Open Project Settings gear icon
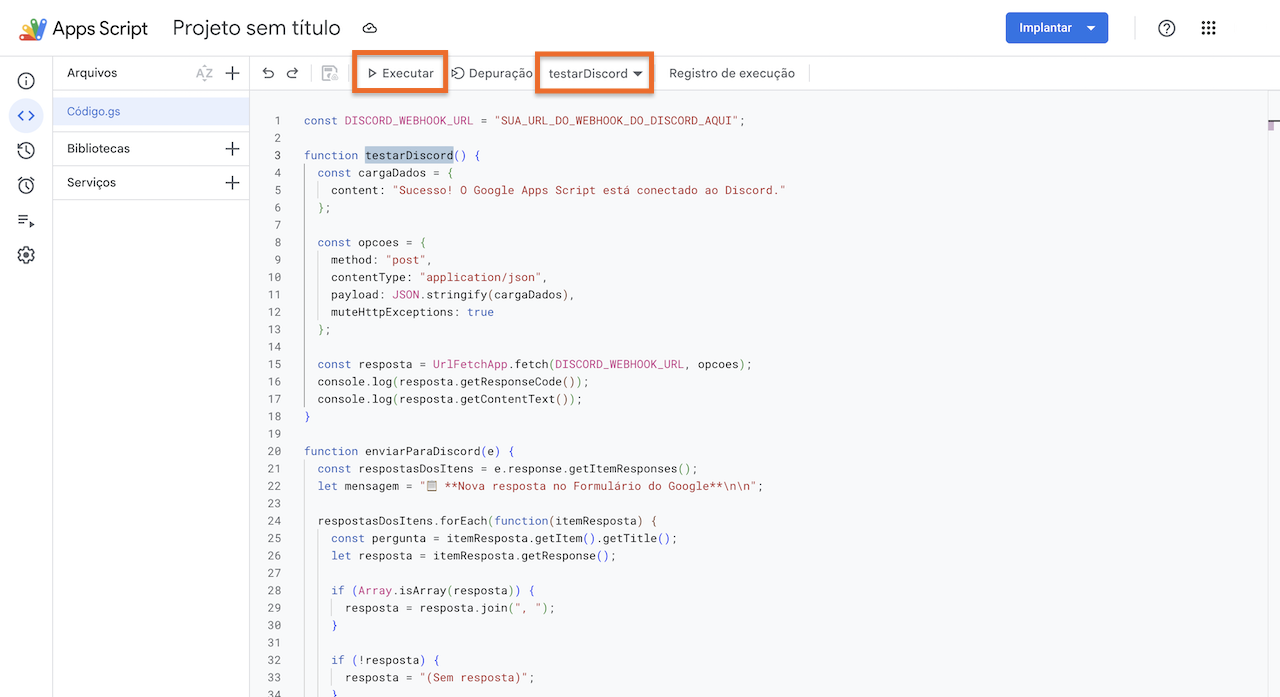Image resolution: width=1280 pixels, height=697 pixels. [x=26, y=255]
